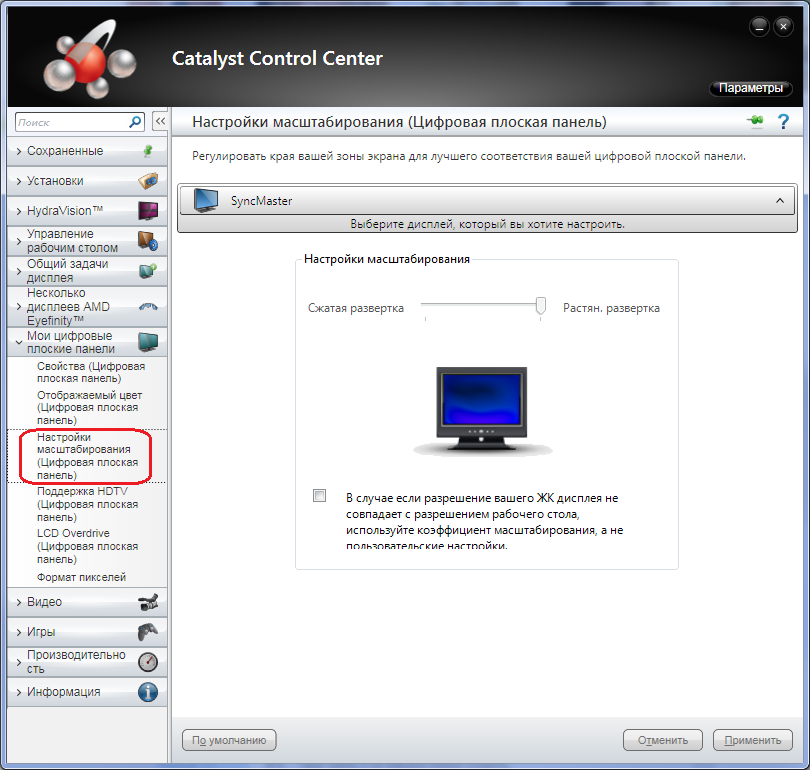Expand the Информация section
Screen dimensions: 810x770
pos(19,692)
